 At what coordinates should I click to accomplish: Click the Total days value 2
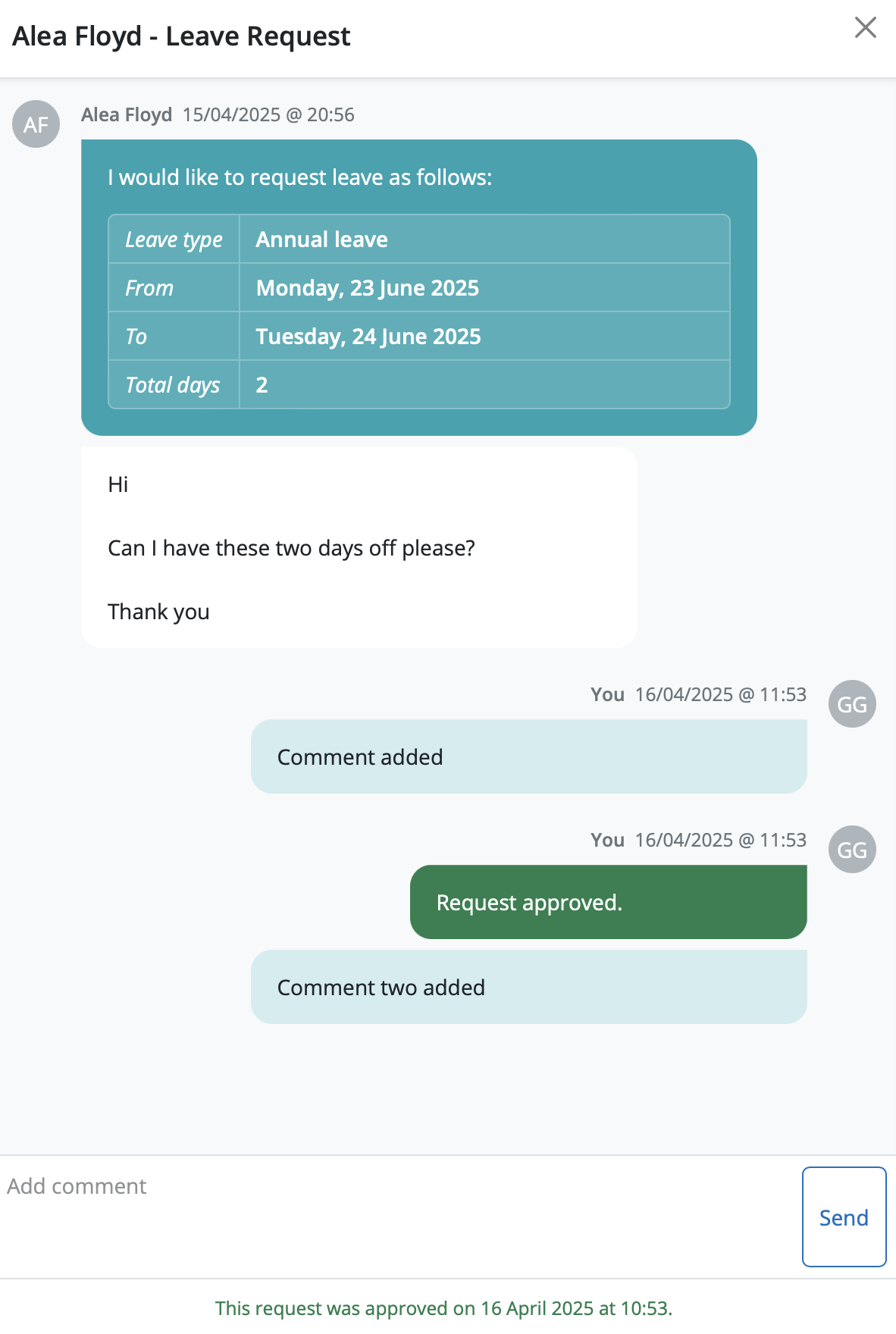[262, 385]
